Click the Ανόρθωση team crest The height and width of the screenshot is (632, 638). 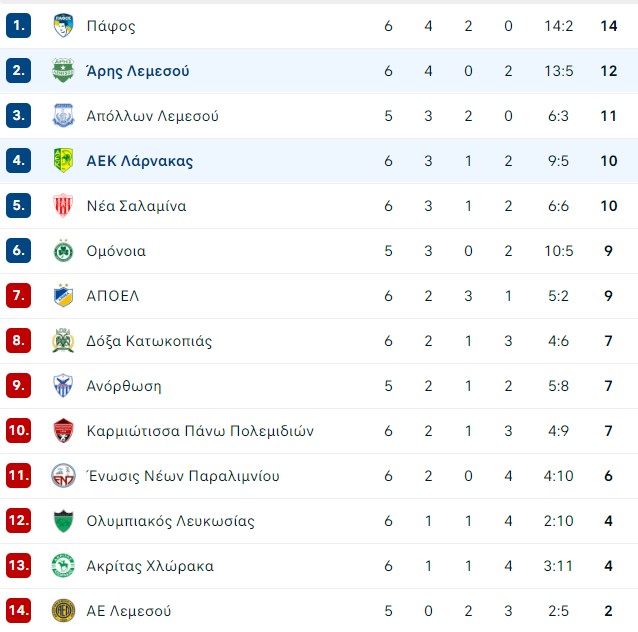click(63, 385)
